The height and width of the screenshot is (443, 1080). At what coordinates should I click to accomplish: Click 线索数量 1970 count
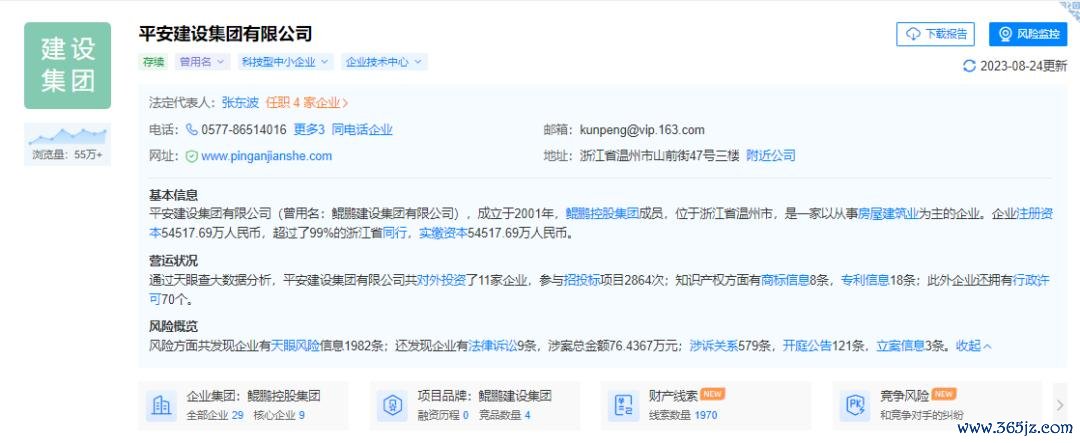pyautogui.click(x=683, y=415)
